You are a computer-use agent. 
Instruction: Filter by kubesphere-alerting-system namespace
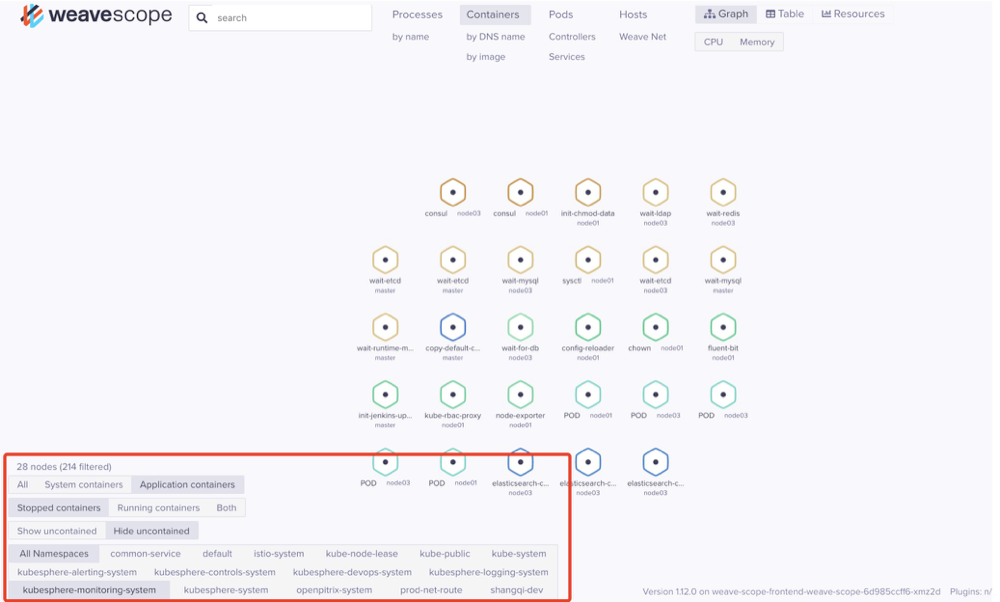[x=77, y=573]
